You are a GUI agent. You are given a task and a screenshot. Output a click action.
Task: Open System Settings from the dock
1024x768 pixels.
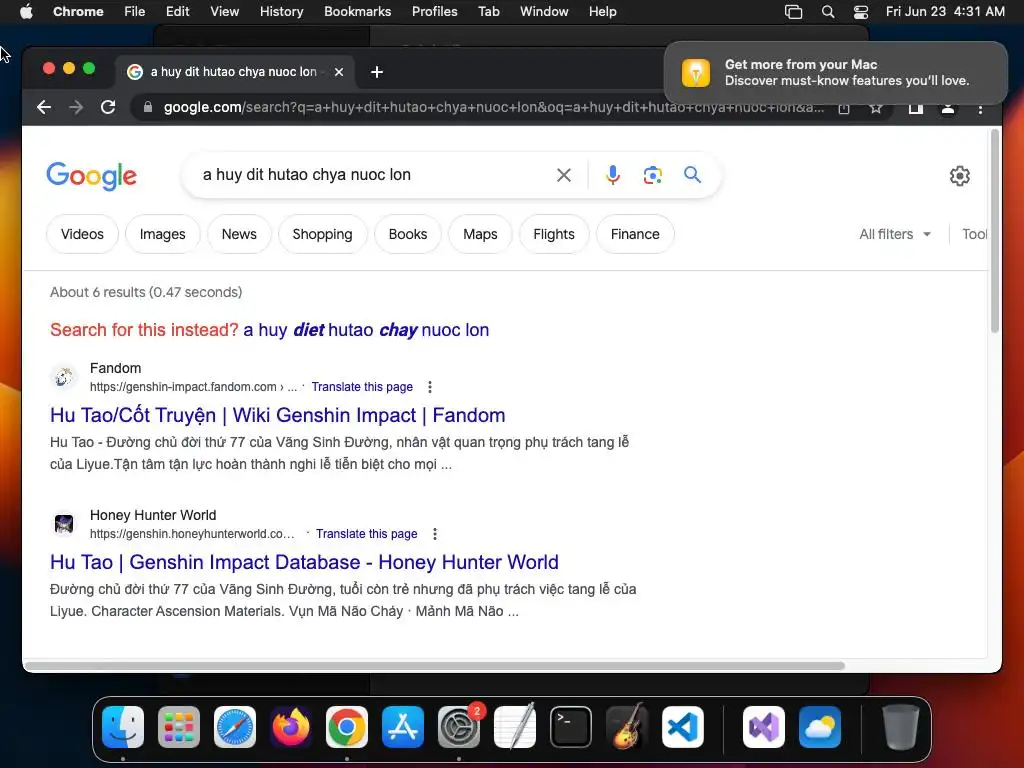click(459, 727)
